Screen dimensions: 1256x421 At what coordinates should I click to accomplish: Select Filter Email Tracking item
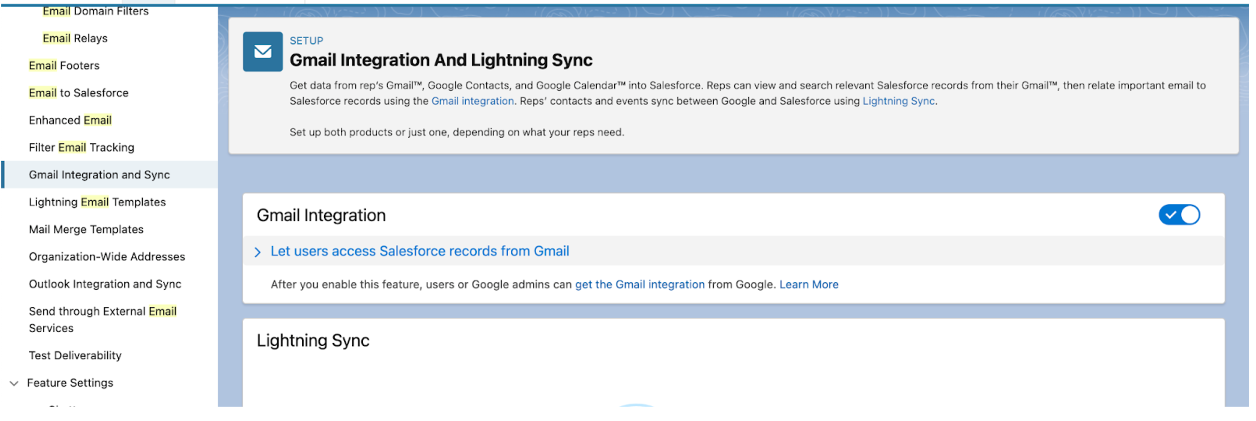[x=82, y=147]
